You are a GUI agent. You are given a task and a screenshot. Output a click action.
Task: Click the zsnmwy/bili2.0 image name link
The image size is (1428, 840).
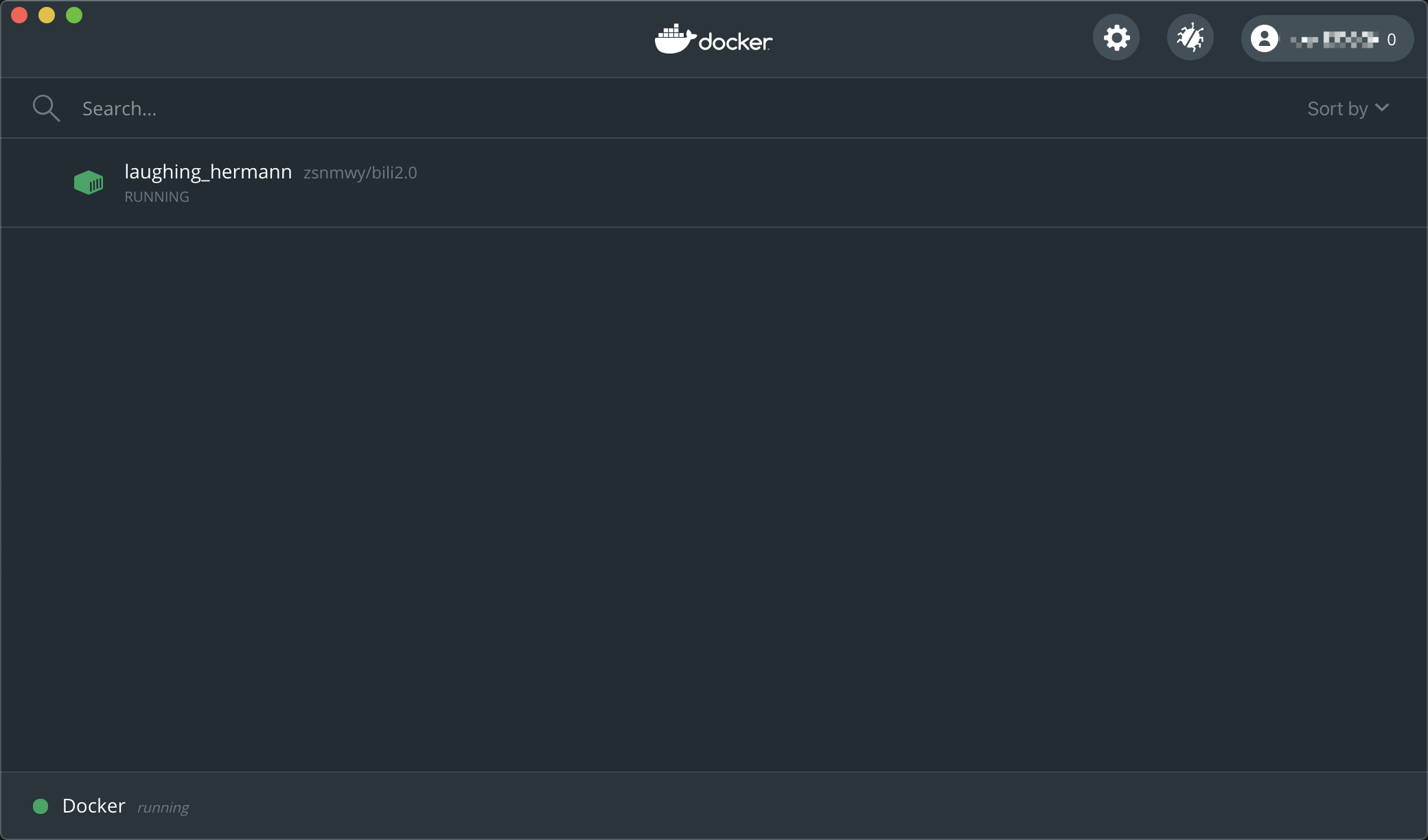click(x=360, y=173)
